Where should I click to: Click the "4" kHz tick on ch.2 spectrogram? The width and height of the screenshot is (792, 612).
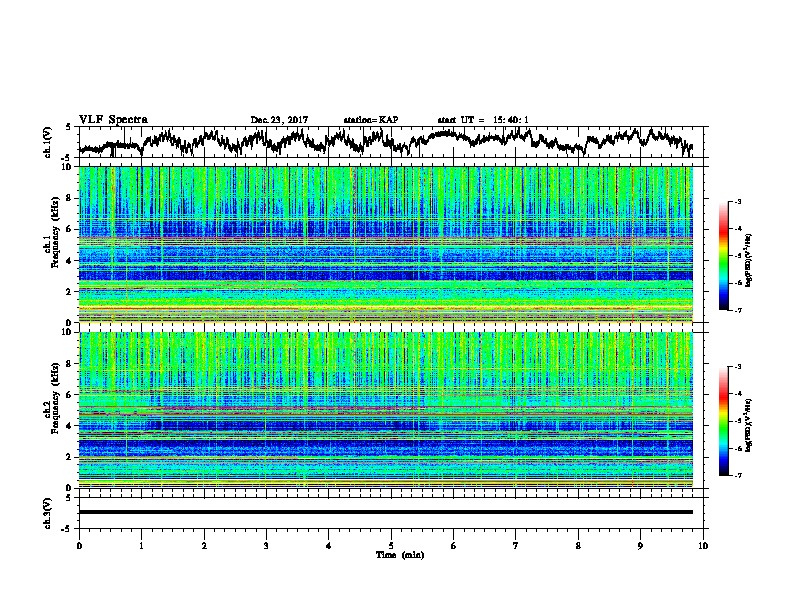tap(71, 426)
